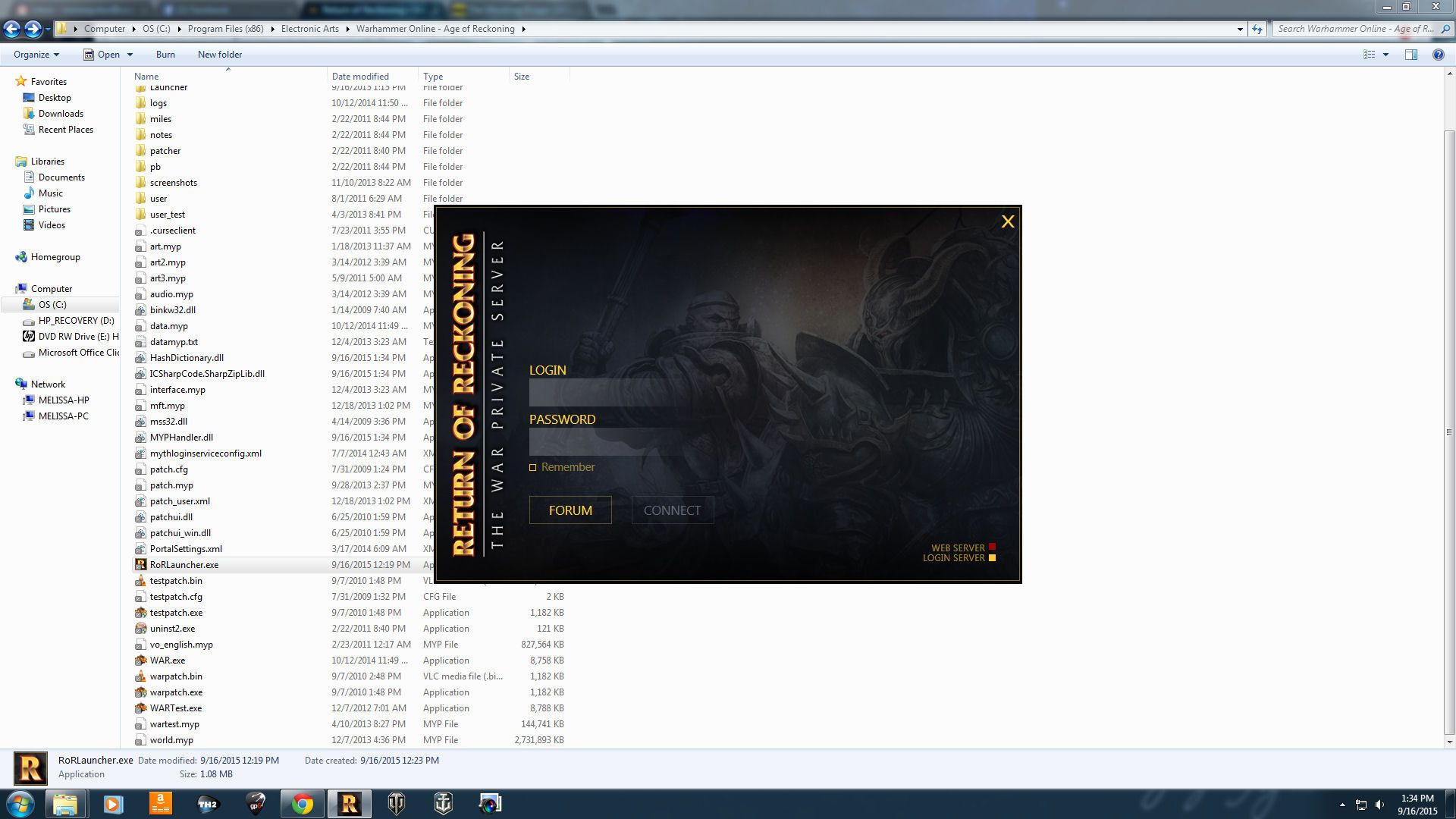Toggle the preview pane icon
Screen dimensions: 1456x819
point(1411,55)
